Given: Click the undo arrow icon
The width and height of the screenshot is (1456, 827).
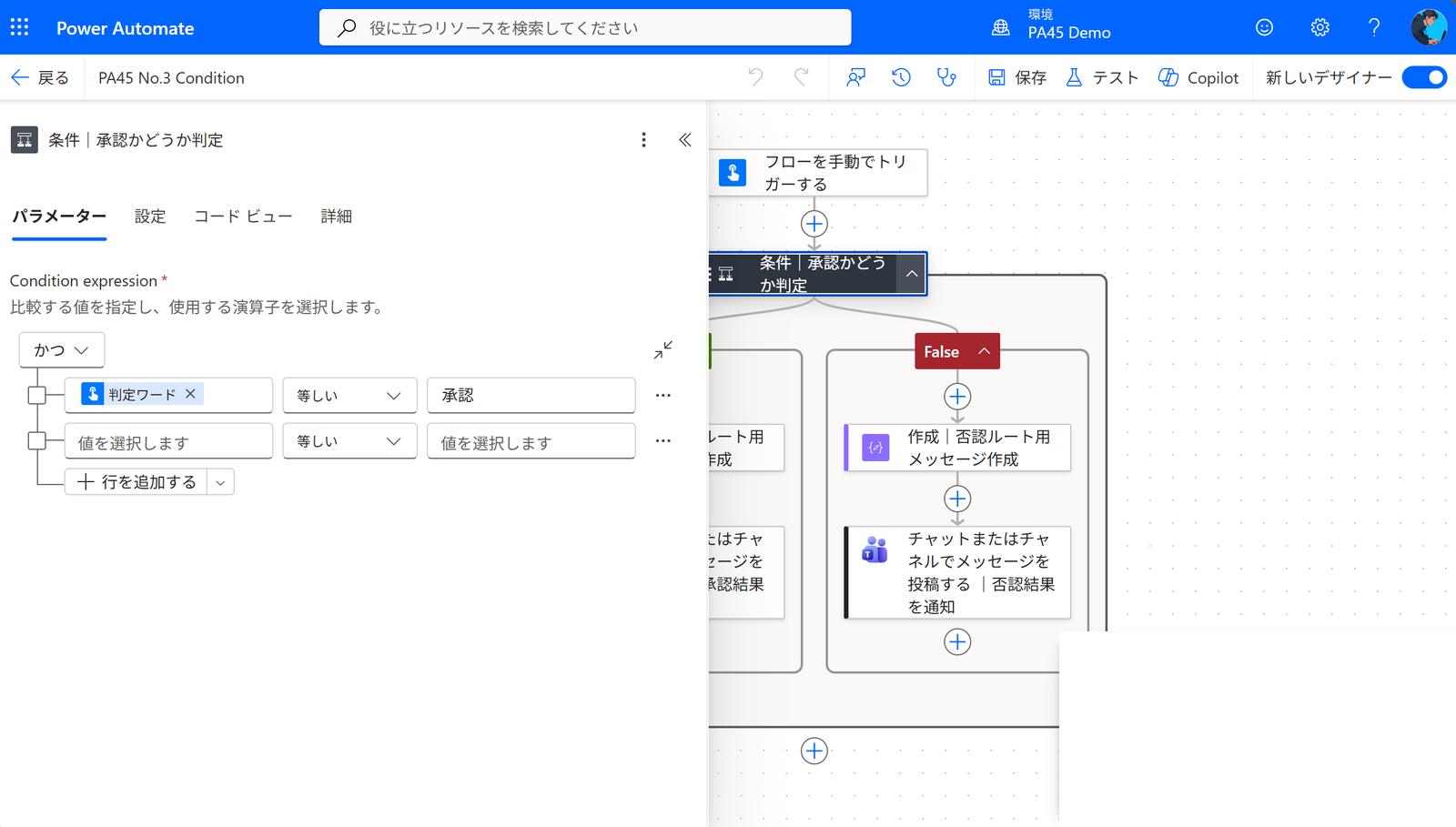Looking at the screenshot, I should click(755, 77).
